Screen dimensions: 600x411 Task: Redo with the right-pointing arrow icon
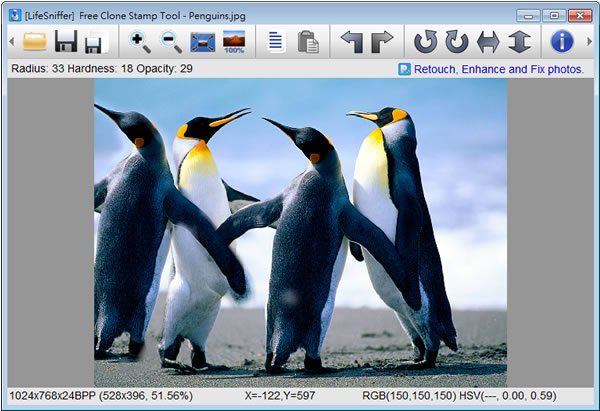382,42
